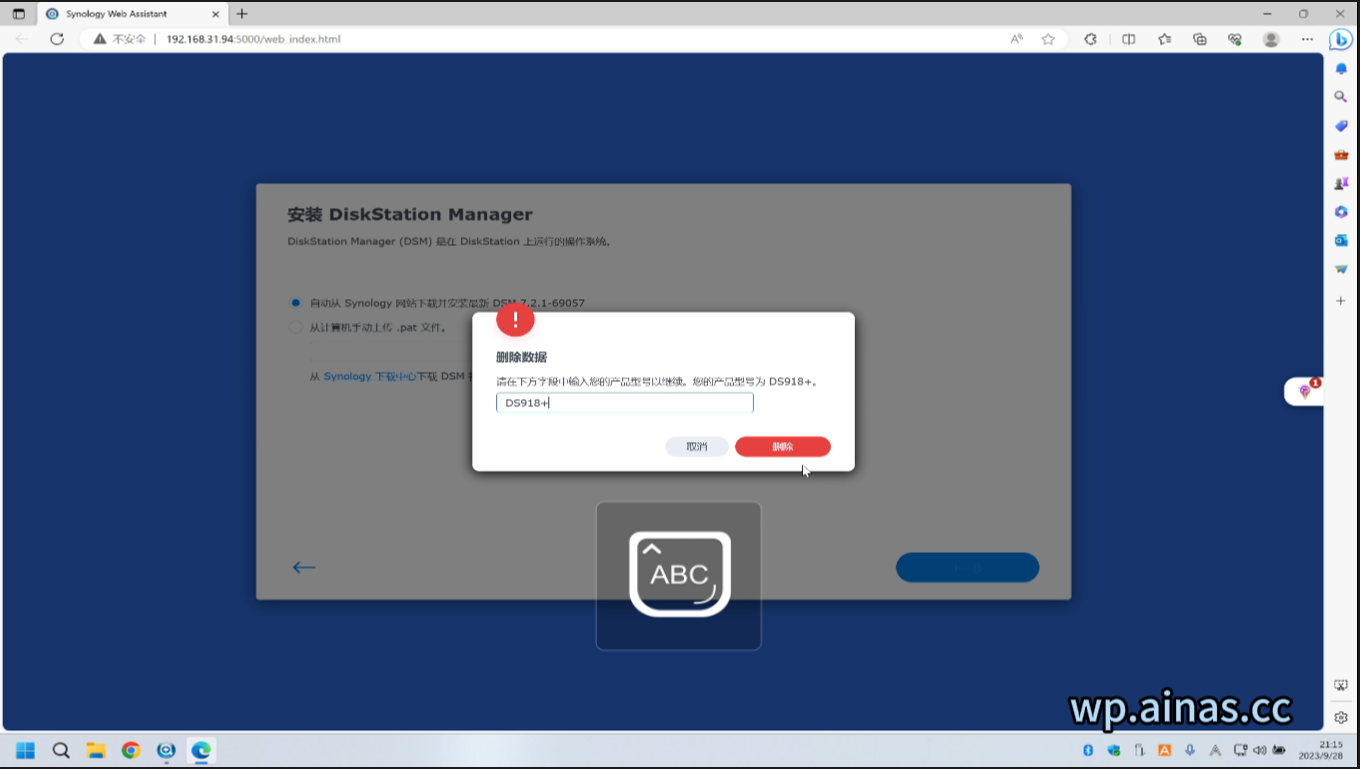Select automatic download DSM 7.2.1-69057 radio option
The width and height of the screenshot is (1360, 769).
pyautogui.click(x=295, y=303)
